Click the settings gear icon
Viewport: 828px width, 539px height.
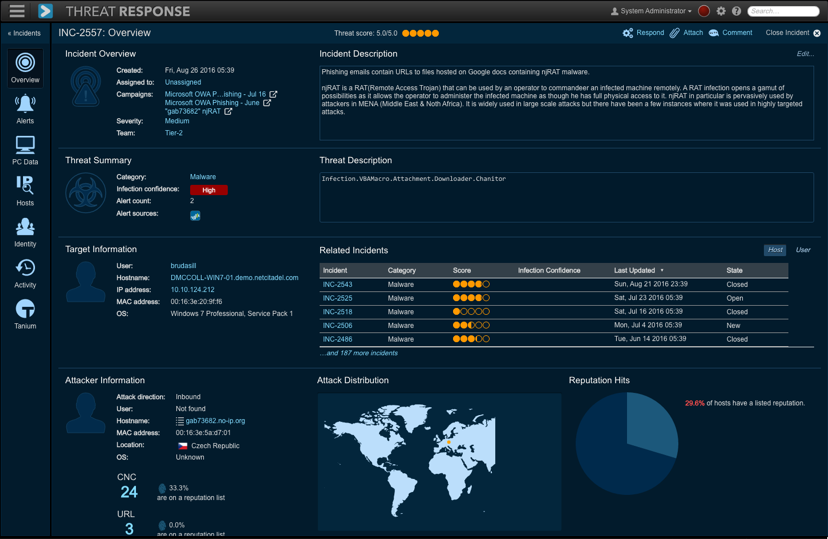[x=721, y=11]
